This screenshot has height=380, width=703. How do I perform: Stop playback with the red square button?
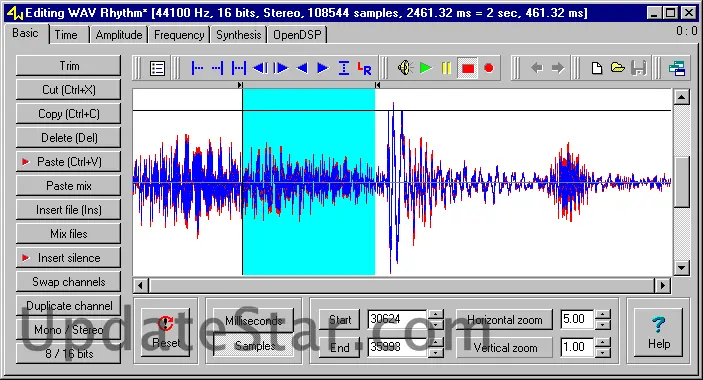pyautogui.click(x=468, y=69)
